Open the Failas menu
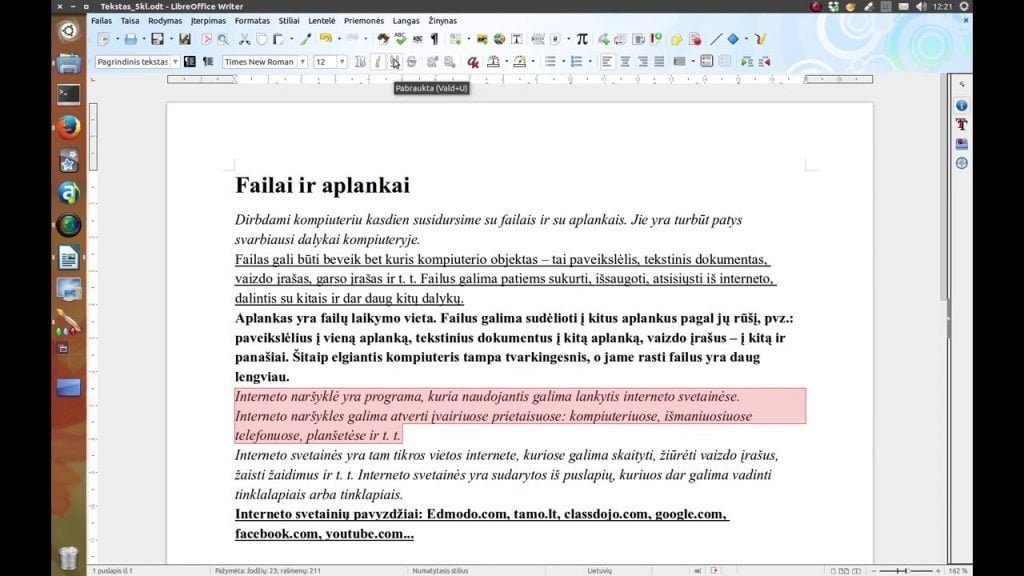 click(x=101, y=21)
